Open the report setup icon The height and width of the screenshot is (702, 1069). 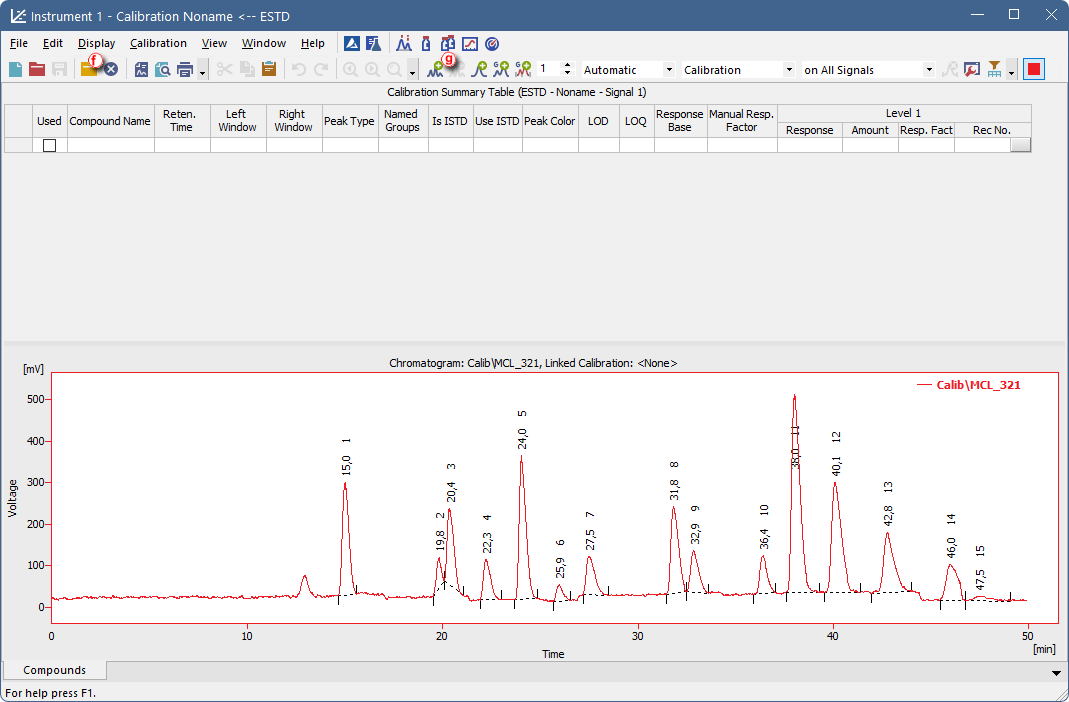point(141,70)
